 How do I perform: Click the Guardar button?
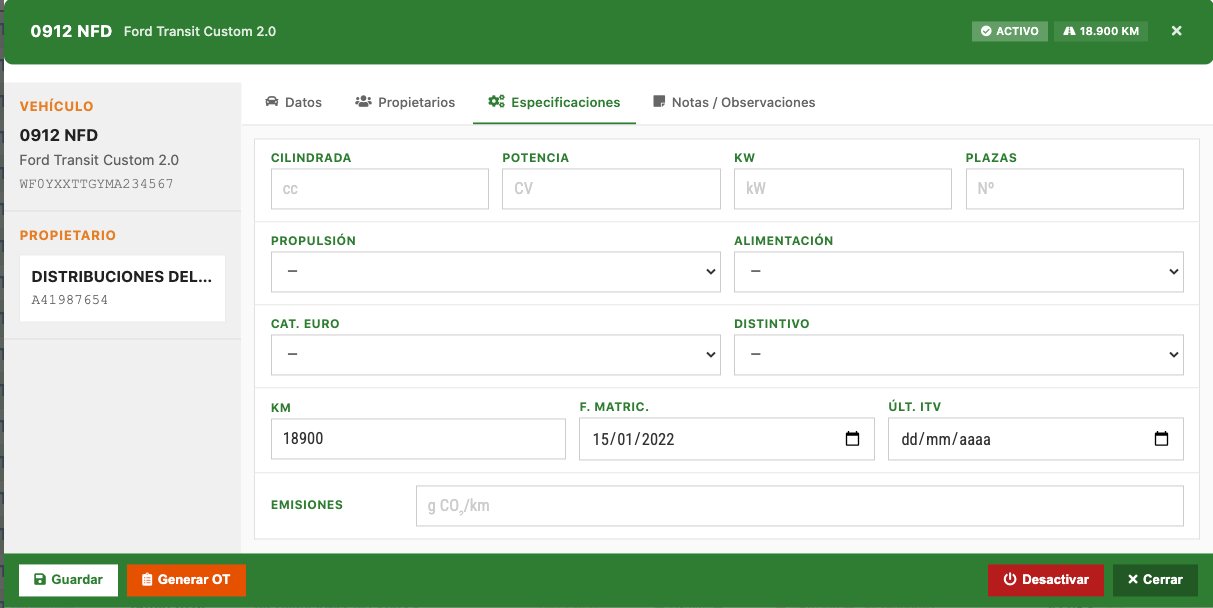pyautogui.click(x=68, y=580)
